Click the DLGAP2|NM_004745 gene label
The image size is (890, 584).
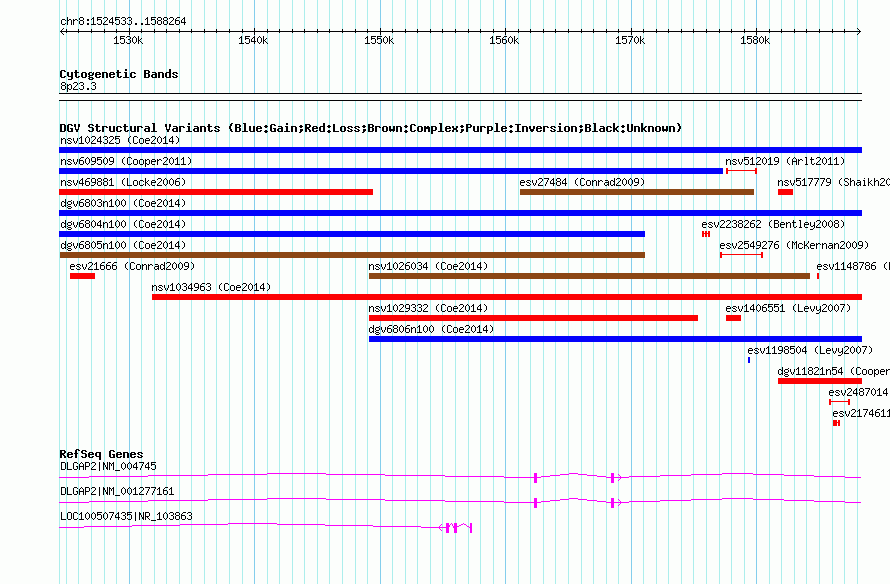point(108,467)
